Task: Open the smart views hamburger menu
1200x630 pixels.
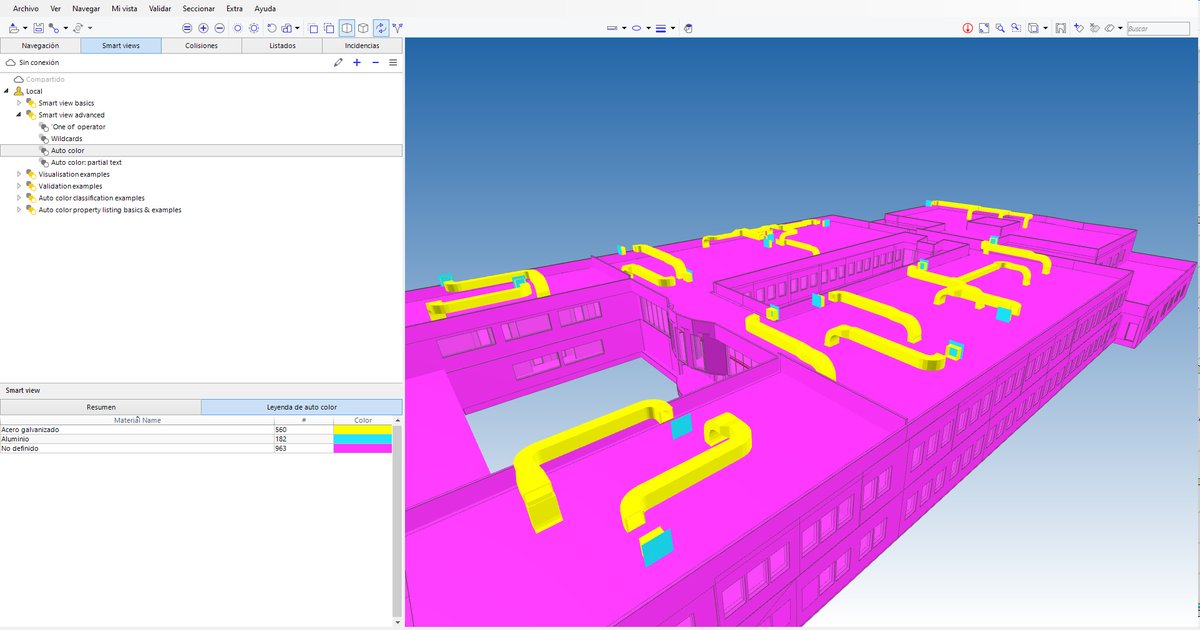Action: [x=393, y=62]
